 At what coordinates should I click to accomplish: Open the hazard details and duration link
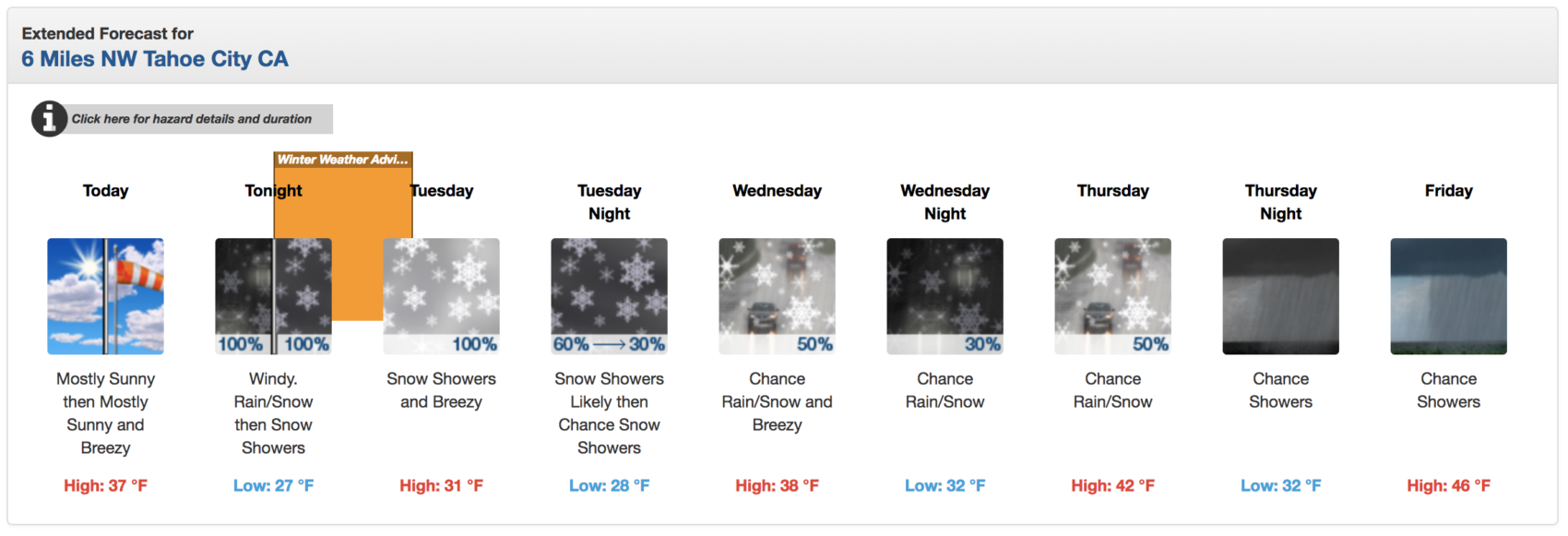pyautogui.click(x=192, y=119)
